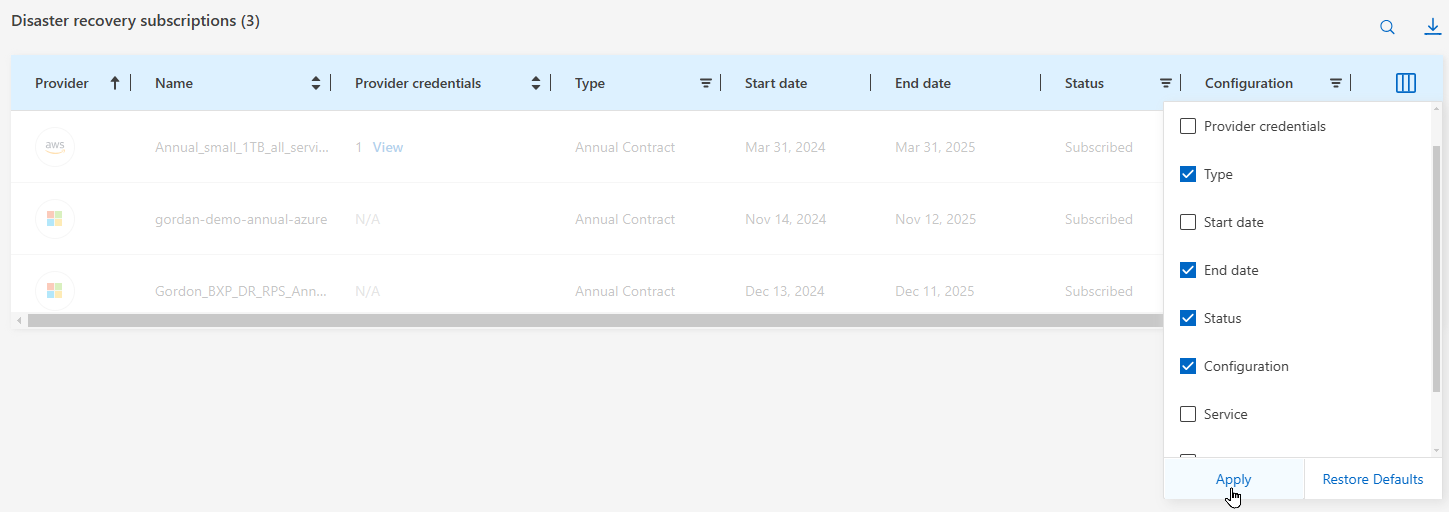The height and width of the screenshot is (512, 1449).
Task: Click the AWS provider logo
Action: (55, 147)
